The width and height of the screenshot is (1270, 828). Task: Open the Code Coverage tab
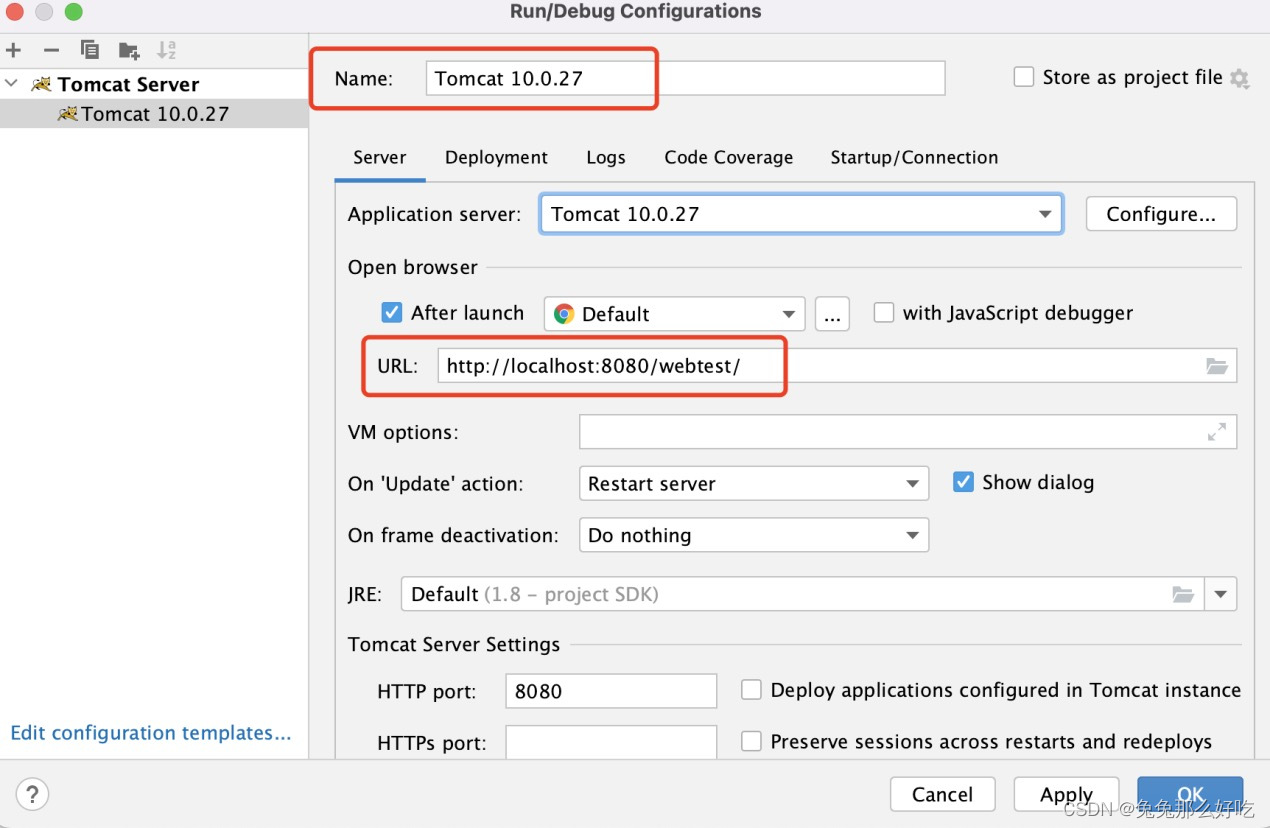coord(729,157)
